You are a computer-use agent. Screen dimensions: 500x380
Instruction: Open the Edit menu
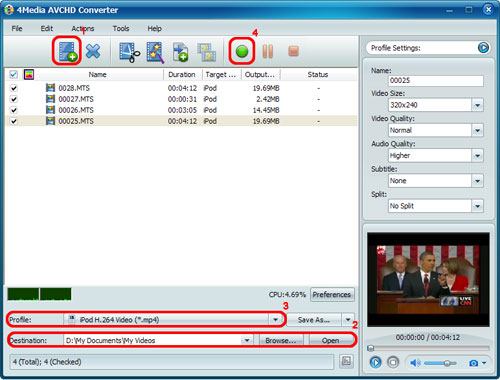47,29
